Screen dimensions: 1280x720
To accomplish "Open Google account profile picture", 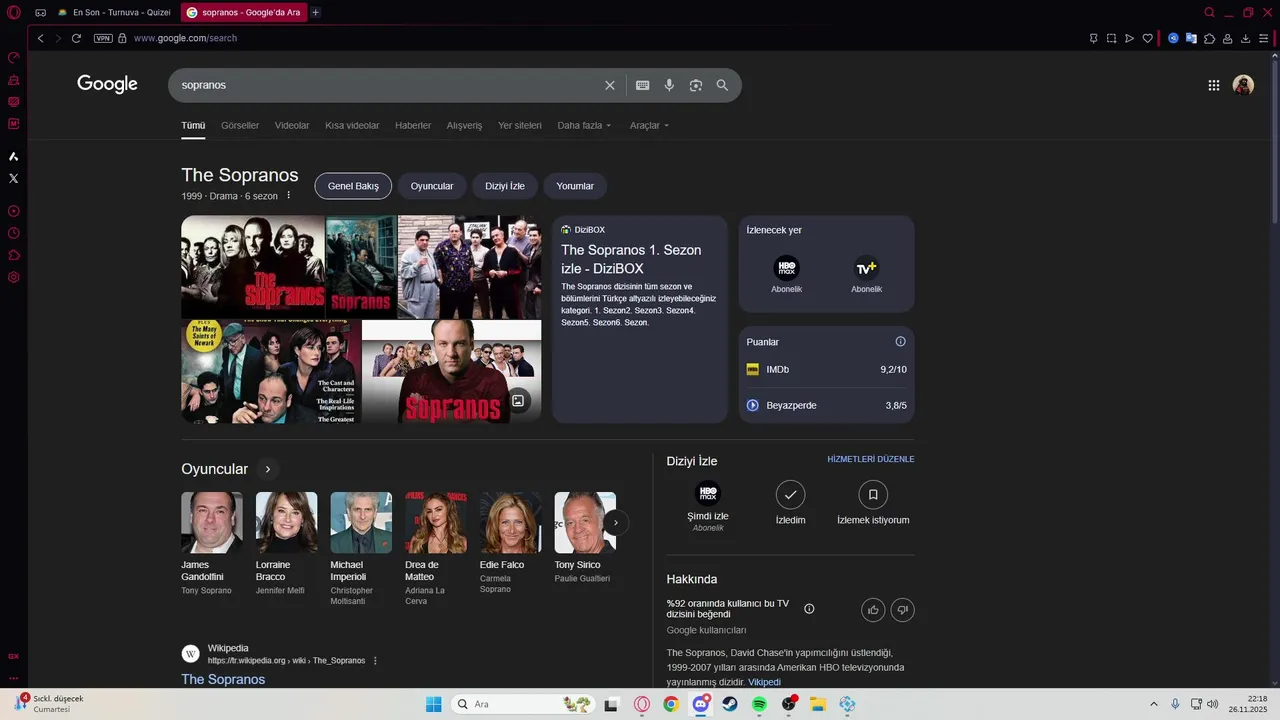I will pyautogui.click(x=1243, y=85).
